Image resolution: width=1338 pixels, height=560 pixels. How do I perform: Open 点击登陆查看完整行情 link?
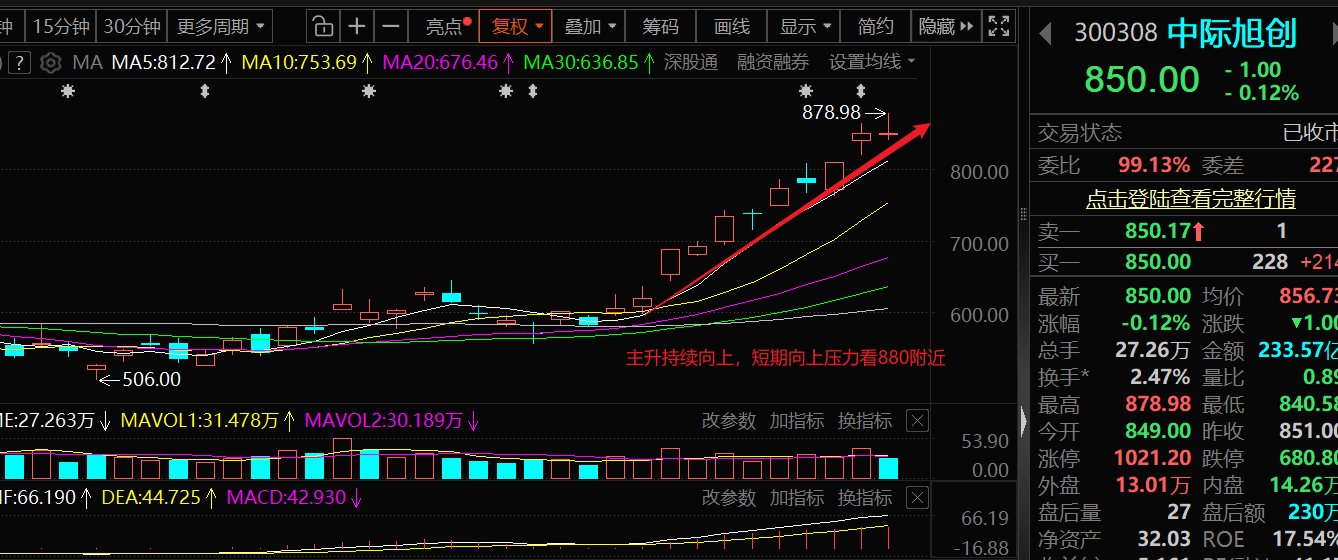(1191, 199)
